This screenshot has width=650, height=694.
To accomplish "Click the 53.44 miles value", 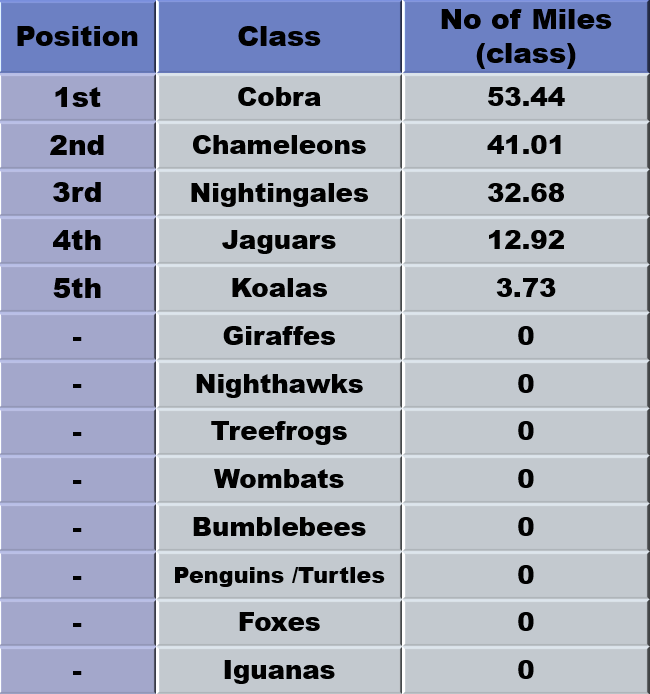I will 526,97.
